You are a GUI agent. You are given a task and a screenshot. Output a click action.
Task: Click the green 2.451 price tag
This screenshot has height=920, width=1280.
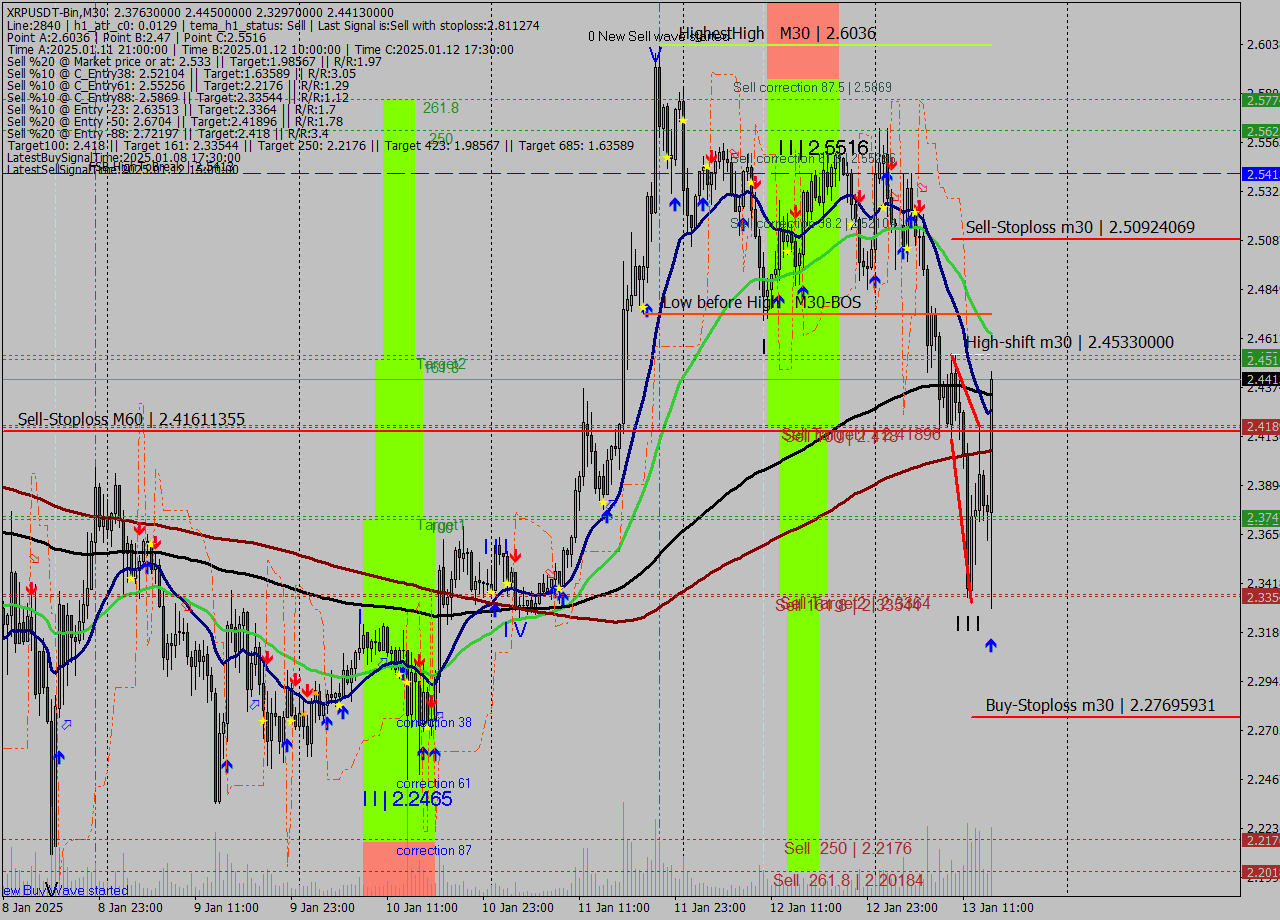click(x=1260, y=359)
